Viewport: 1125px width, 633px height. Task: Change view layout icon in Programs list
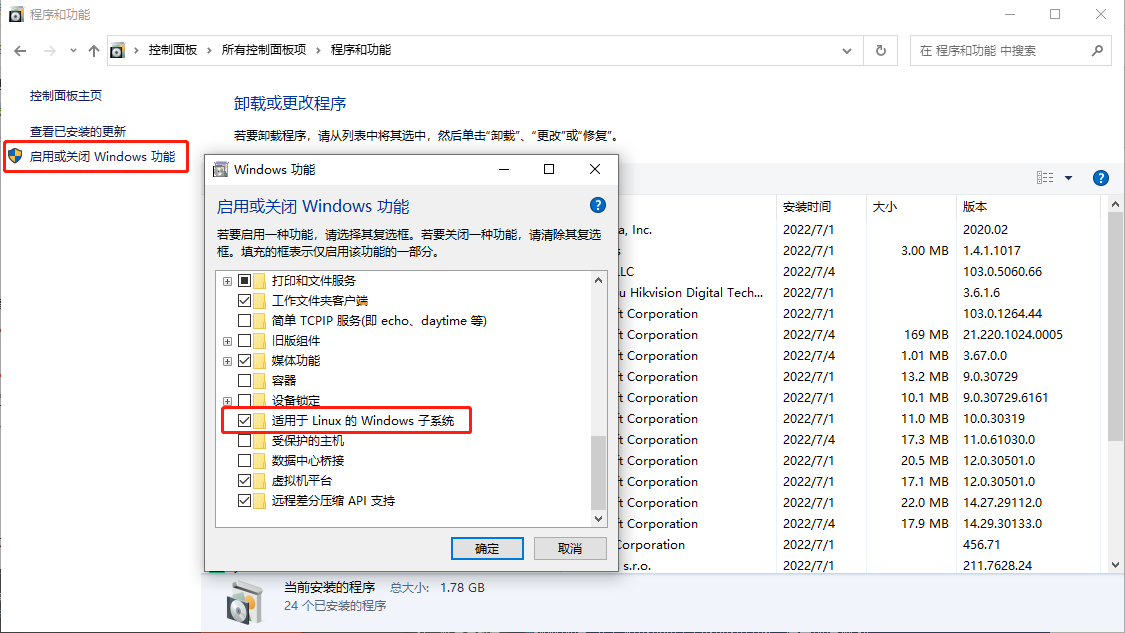1045,178
